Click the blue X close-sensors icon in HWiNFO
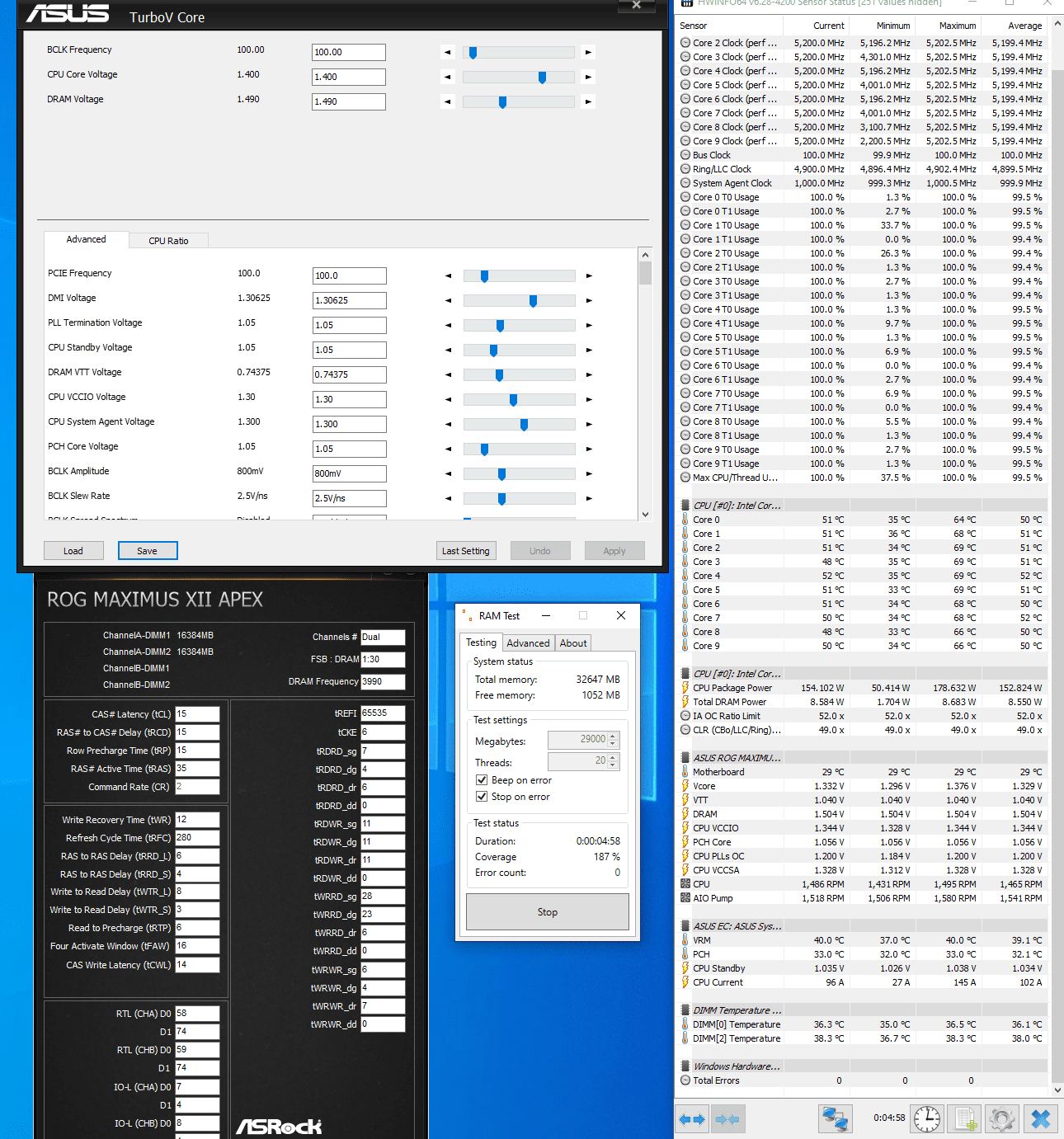This screenshot has width=1064, height=1139. coord(1040,1119)
